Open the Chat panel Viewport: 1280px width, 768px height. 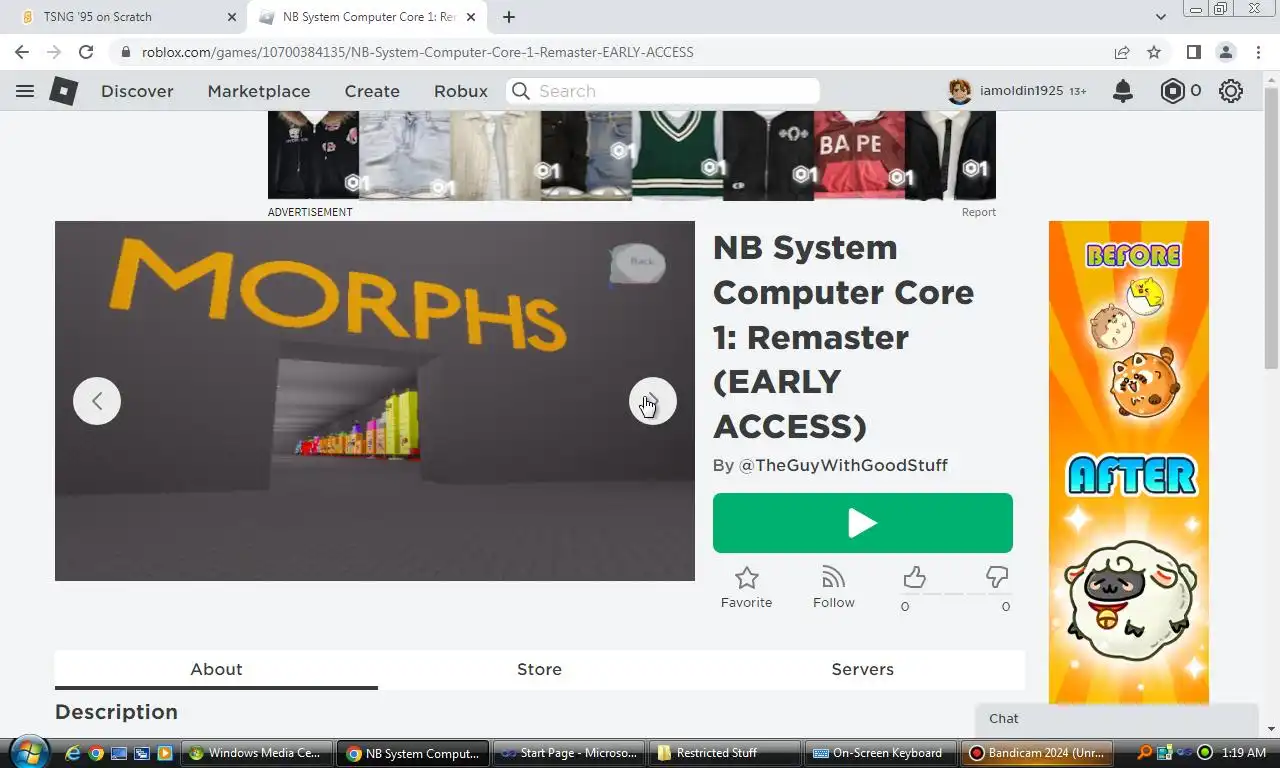click(1116, 718)
